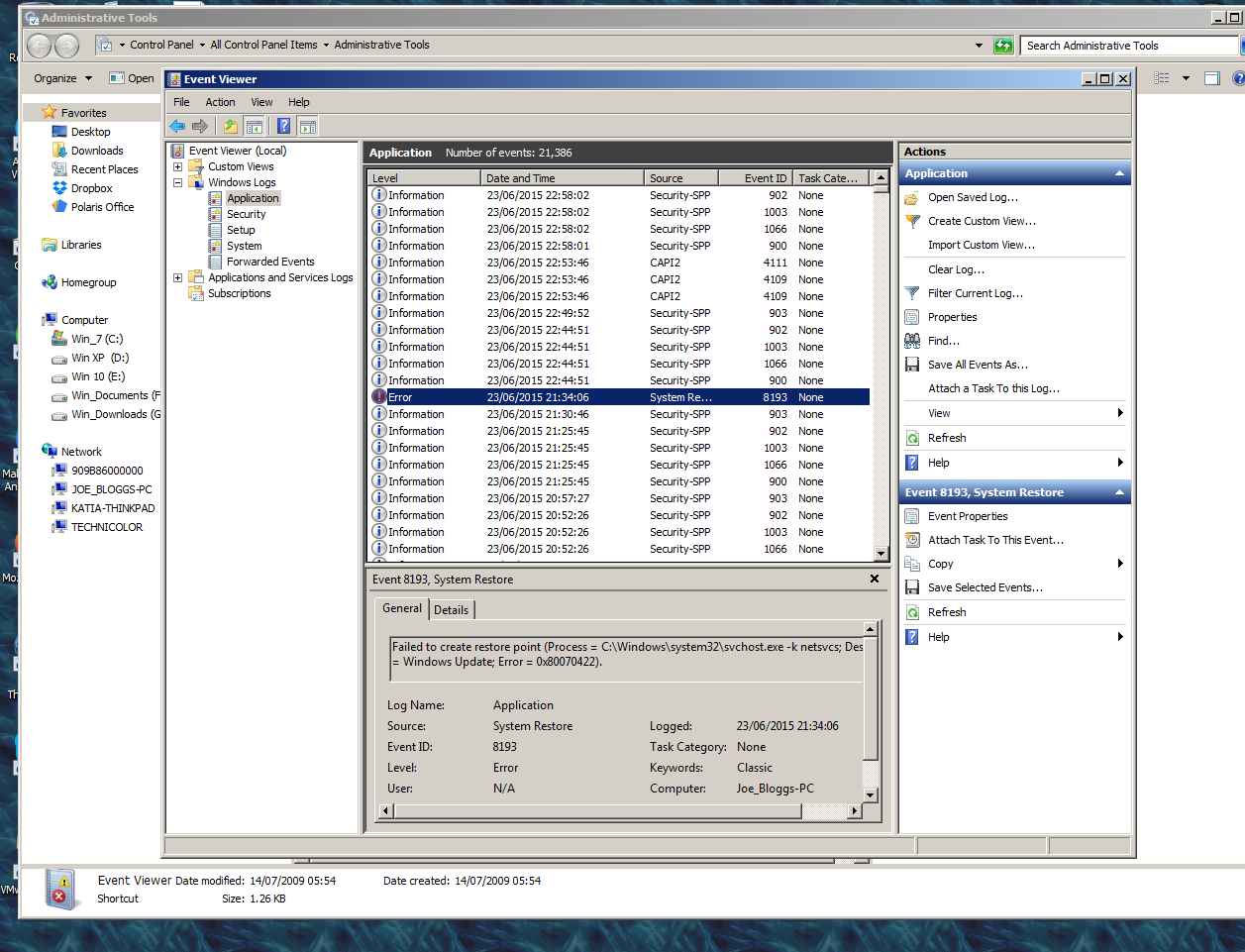Click Attach Task To This Event icon
Screen dimensions: 1245x952
[912, 540]
